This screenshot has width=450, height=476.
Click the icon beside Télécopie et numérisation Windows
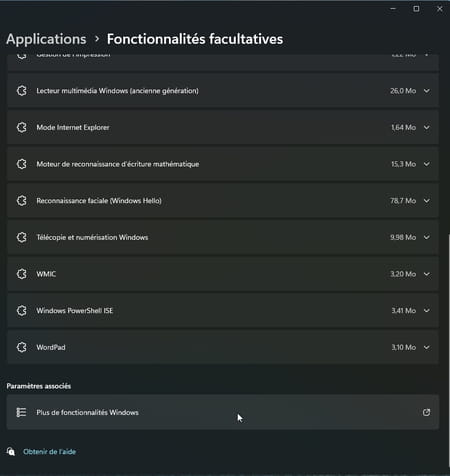click(x=22, y=237)
